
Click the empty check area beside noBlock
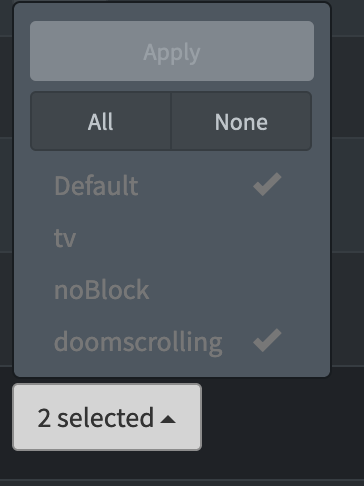click(267, 290)
